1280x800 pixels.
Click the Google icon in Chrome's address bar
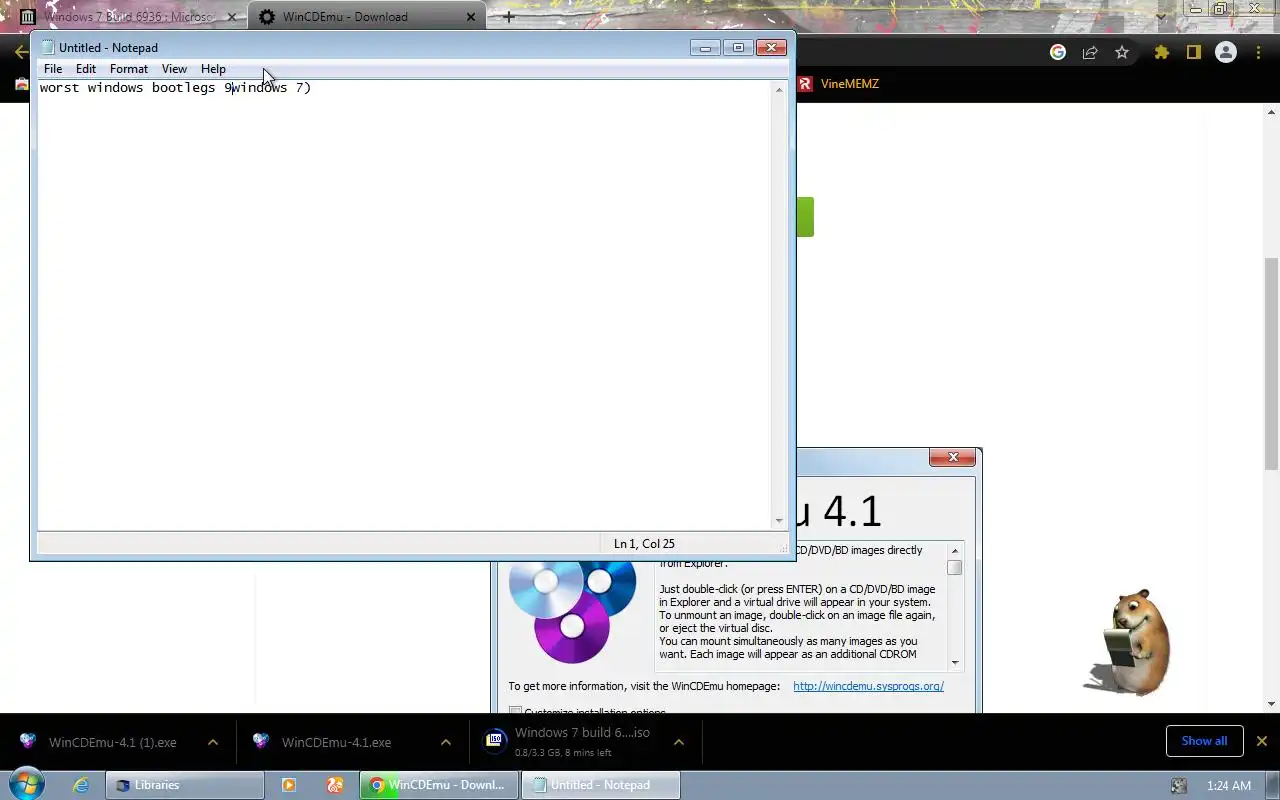1058,52
